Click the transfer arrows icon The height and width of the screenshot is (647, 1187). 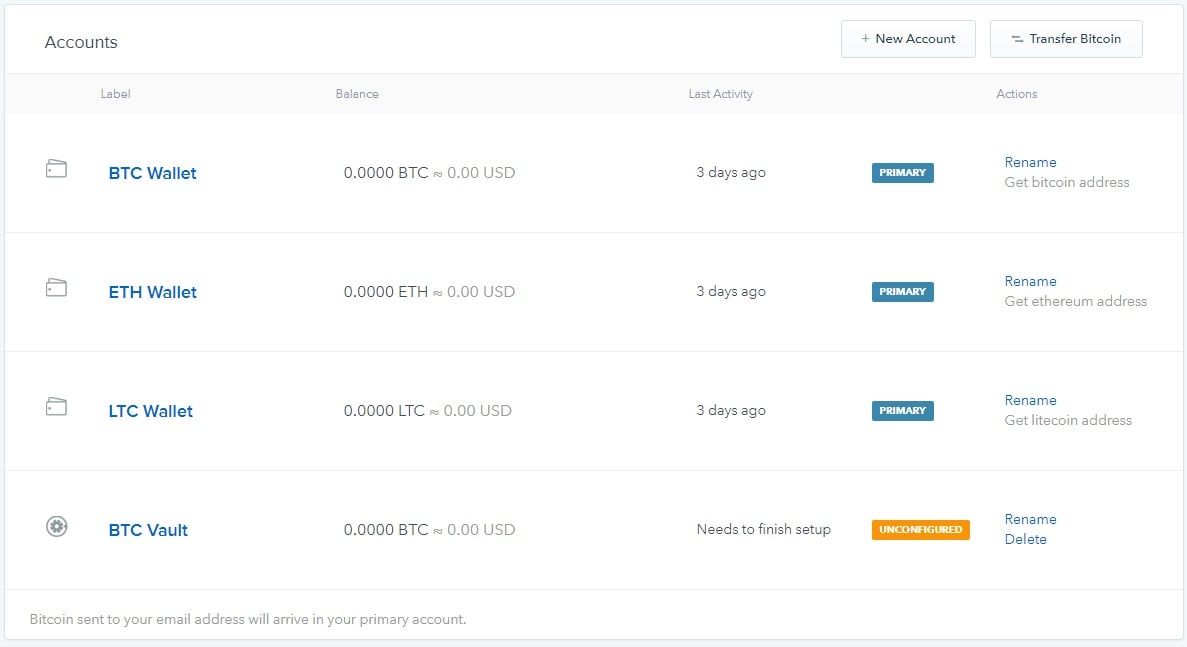1017,39
